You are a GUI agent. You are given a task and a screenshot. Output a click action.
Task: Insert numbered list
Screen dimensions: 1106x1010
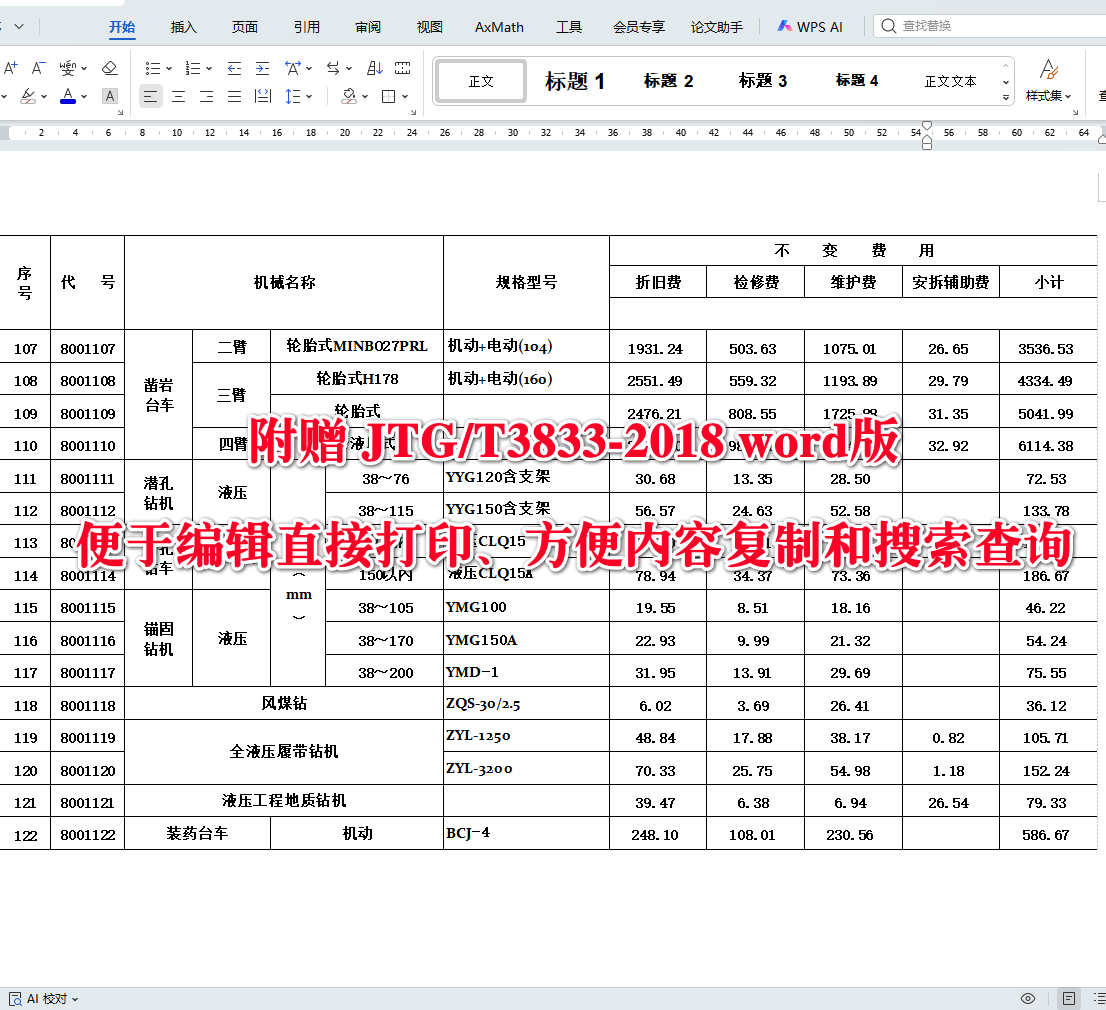click(x=193, y=68)
